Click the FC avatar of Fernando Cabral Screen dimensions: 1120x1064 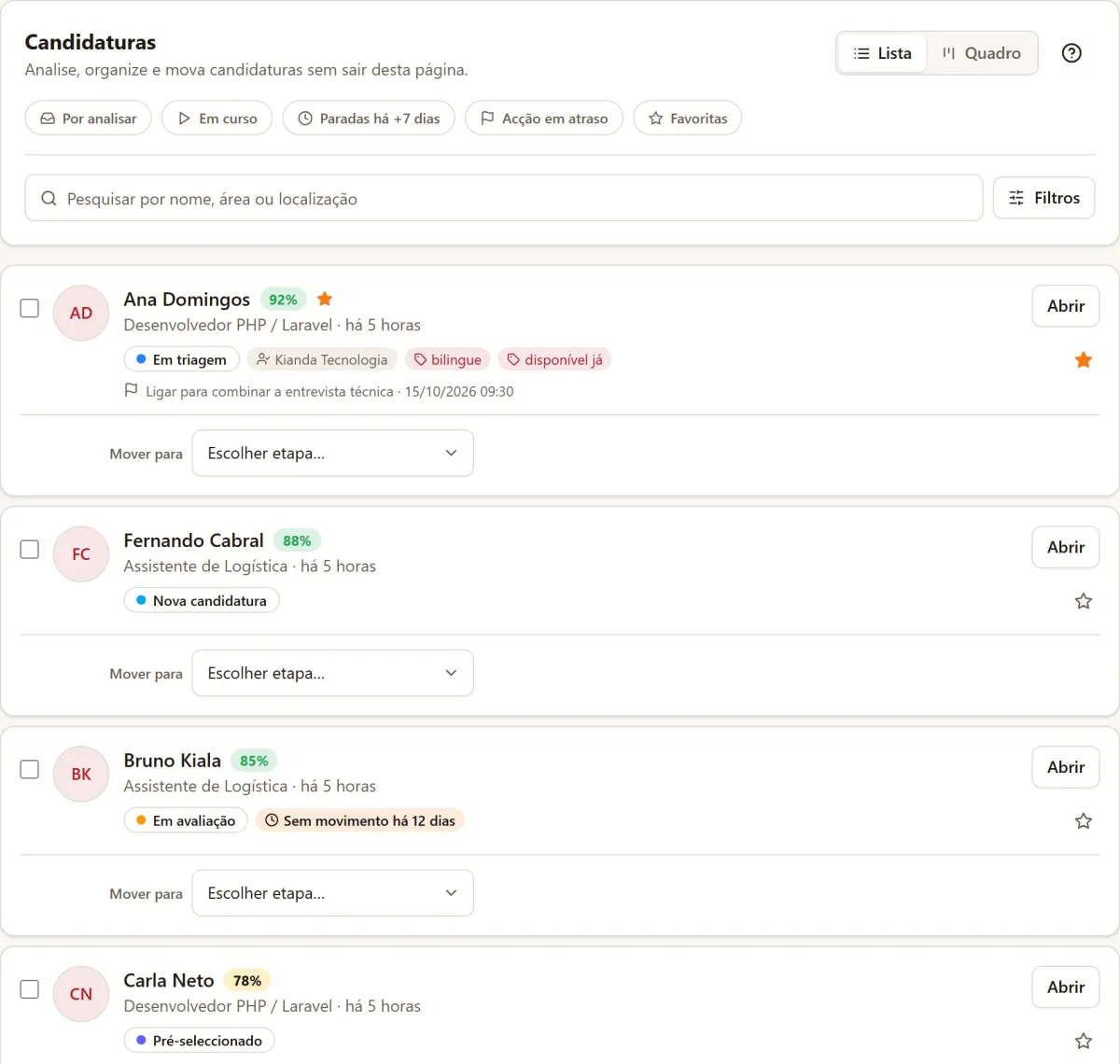click(x=81, y=554)
